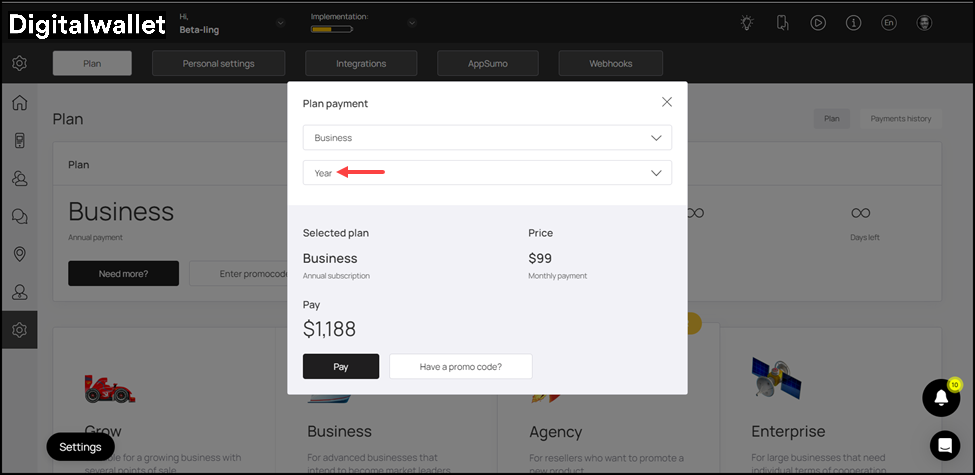Image resolution: width=975 pixels, height=475 pixels.
Task: Click the Have a promo code? button
Action: pos(460,367)
